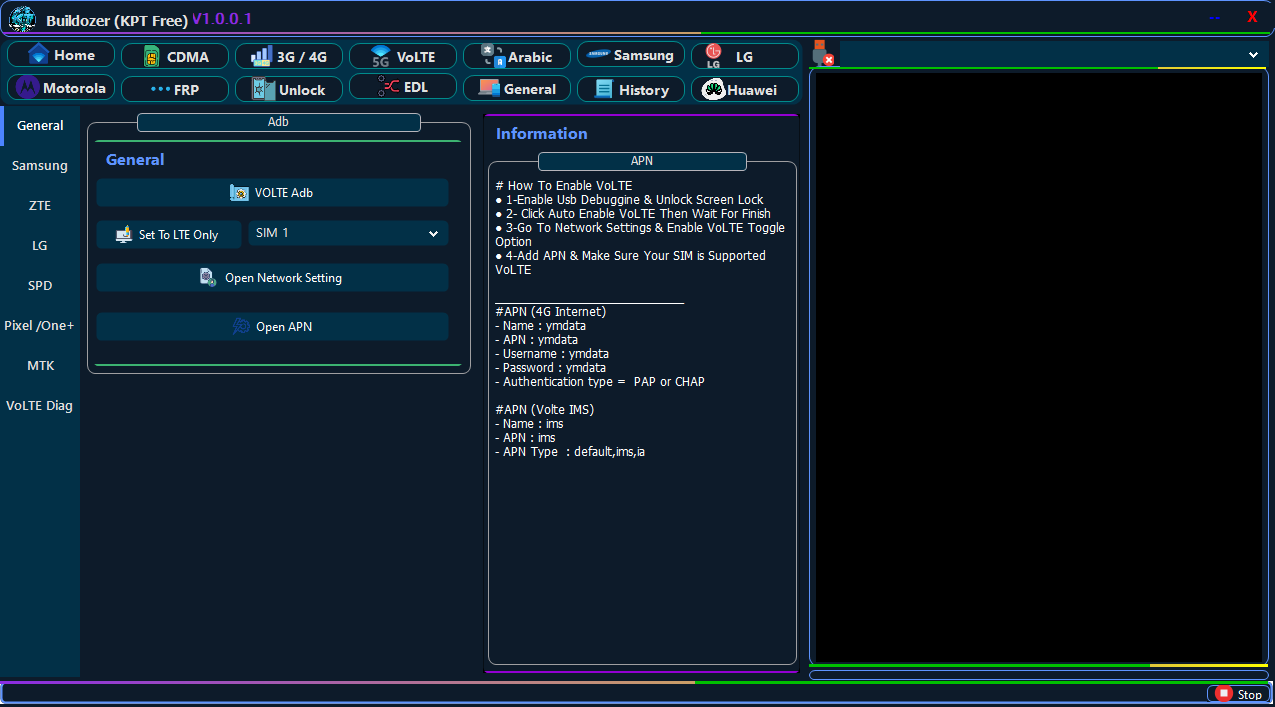The height and width of the screenshot is (707, 1275).
Task: Open the Home section
Action: tap(61, 55)
